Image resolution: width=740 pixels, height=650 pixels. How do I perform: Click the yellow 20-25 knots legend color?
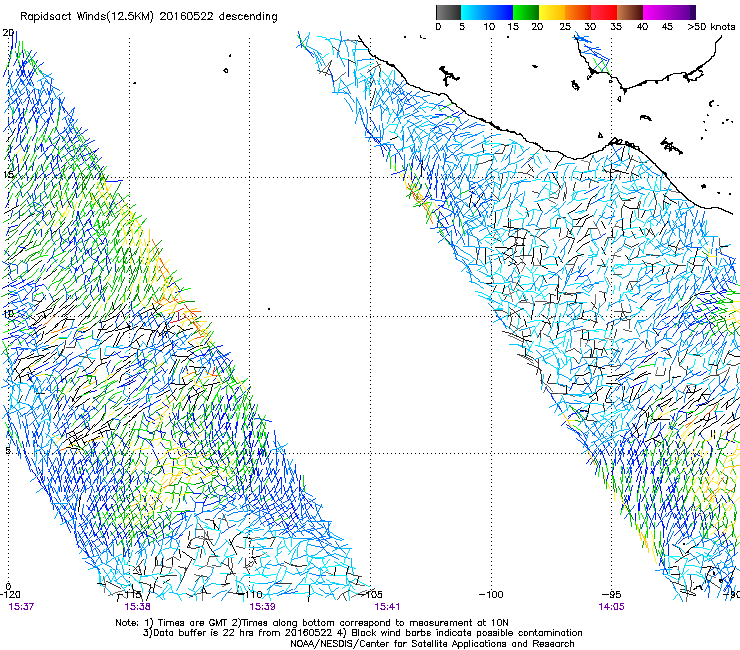(x=552, y=12)
